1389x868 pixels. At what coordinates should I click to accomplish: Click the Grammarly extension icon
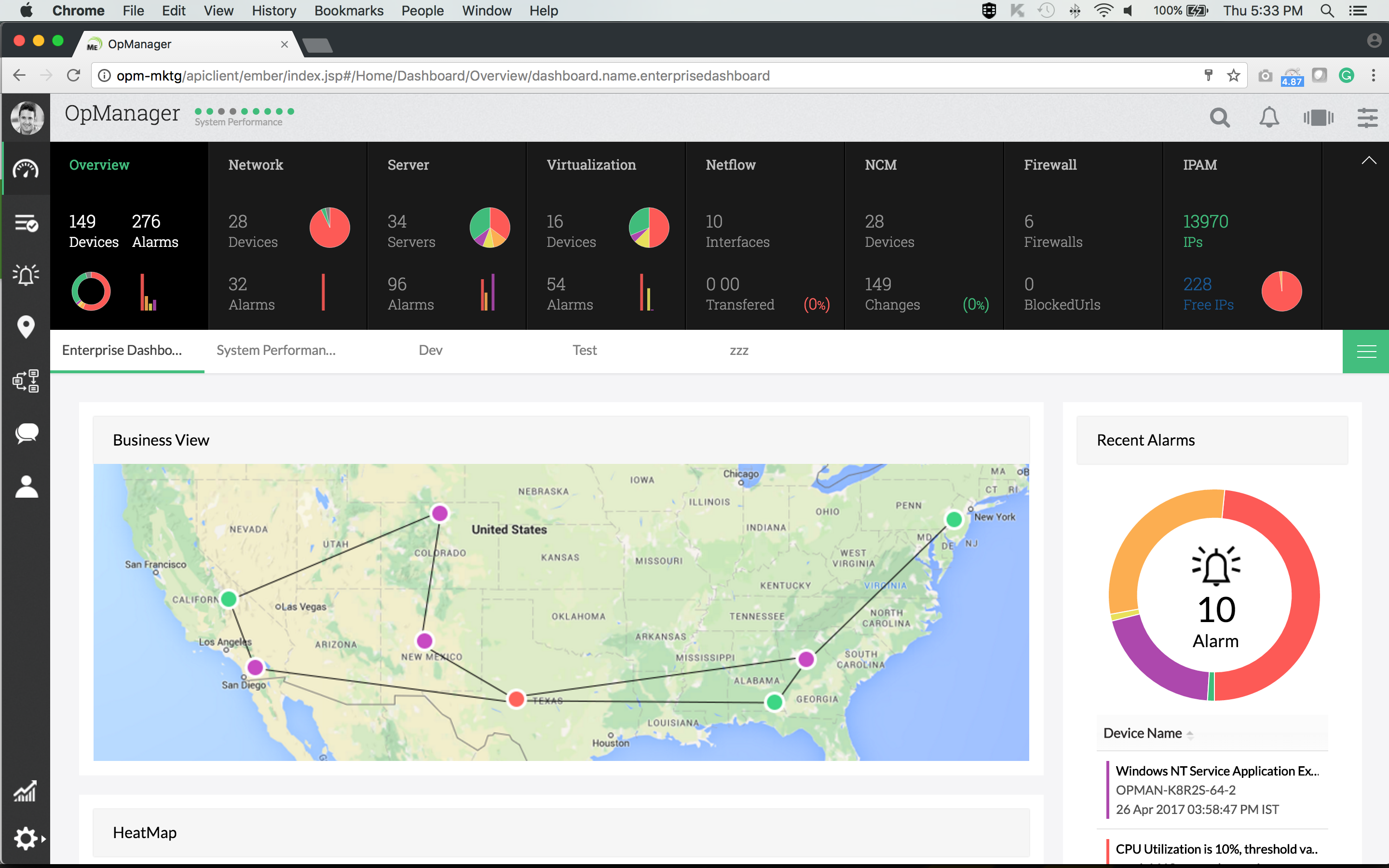(1346, 75)
